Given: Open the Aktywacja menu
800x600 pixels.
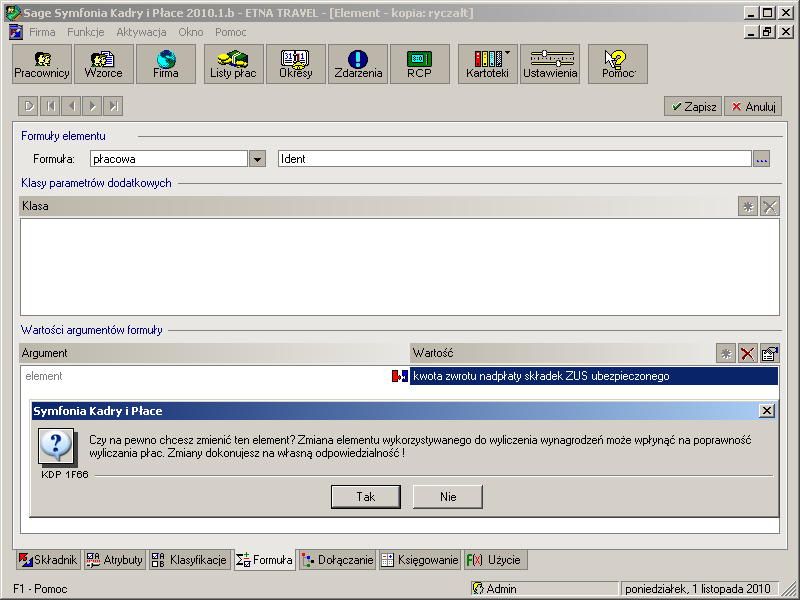Looking at the screenshot, I should point(141,32).
